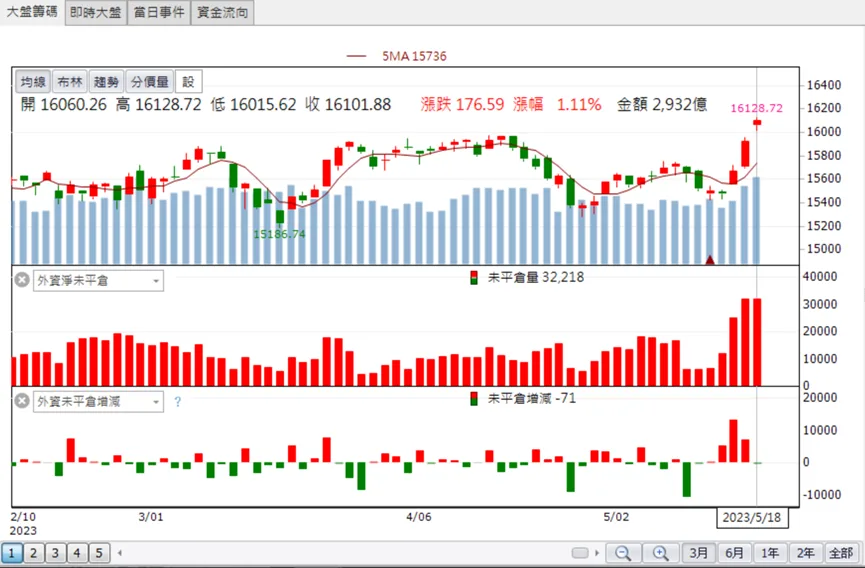Click the zoom in magnifier icon
This screenshot has width=865, height=568.
coord(661,553)
